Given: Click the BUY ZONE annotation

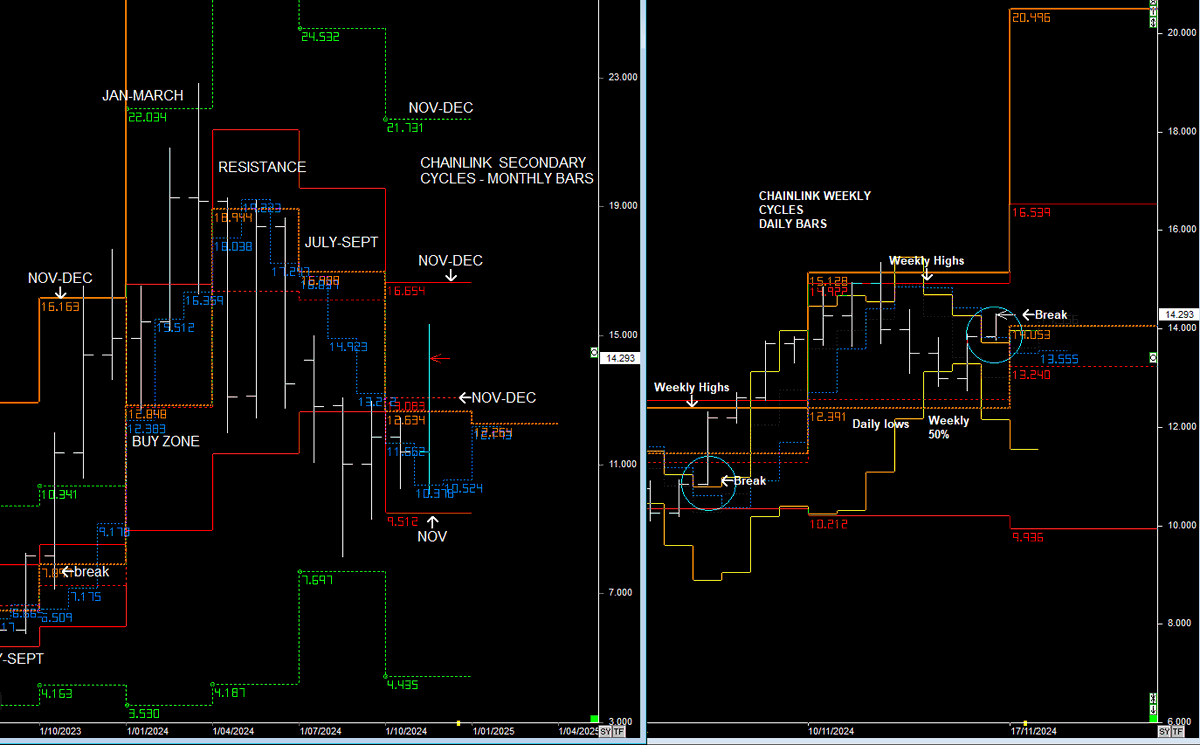Looking at the screenshot, I should 166,440.
